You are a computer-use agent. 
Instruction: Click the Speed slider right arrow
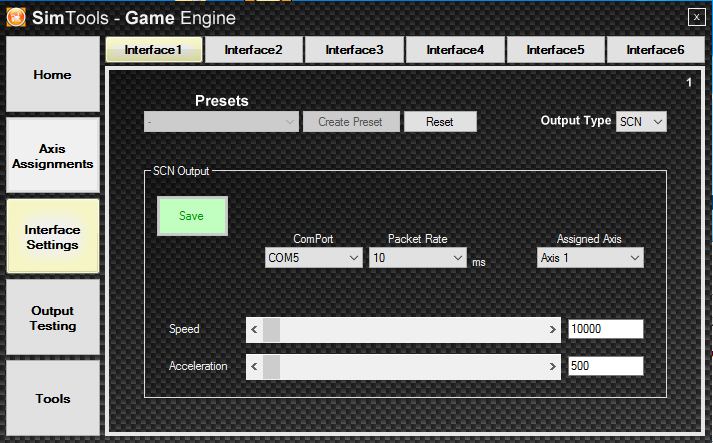click(x=553, y=329)
